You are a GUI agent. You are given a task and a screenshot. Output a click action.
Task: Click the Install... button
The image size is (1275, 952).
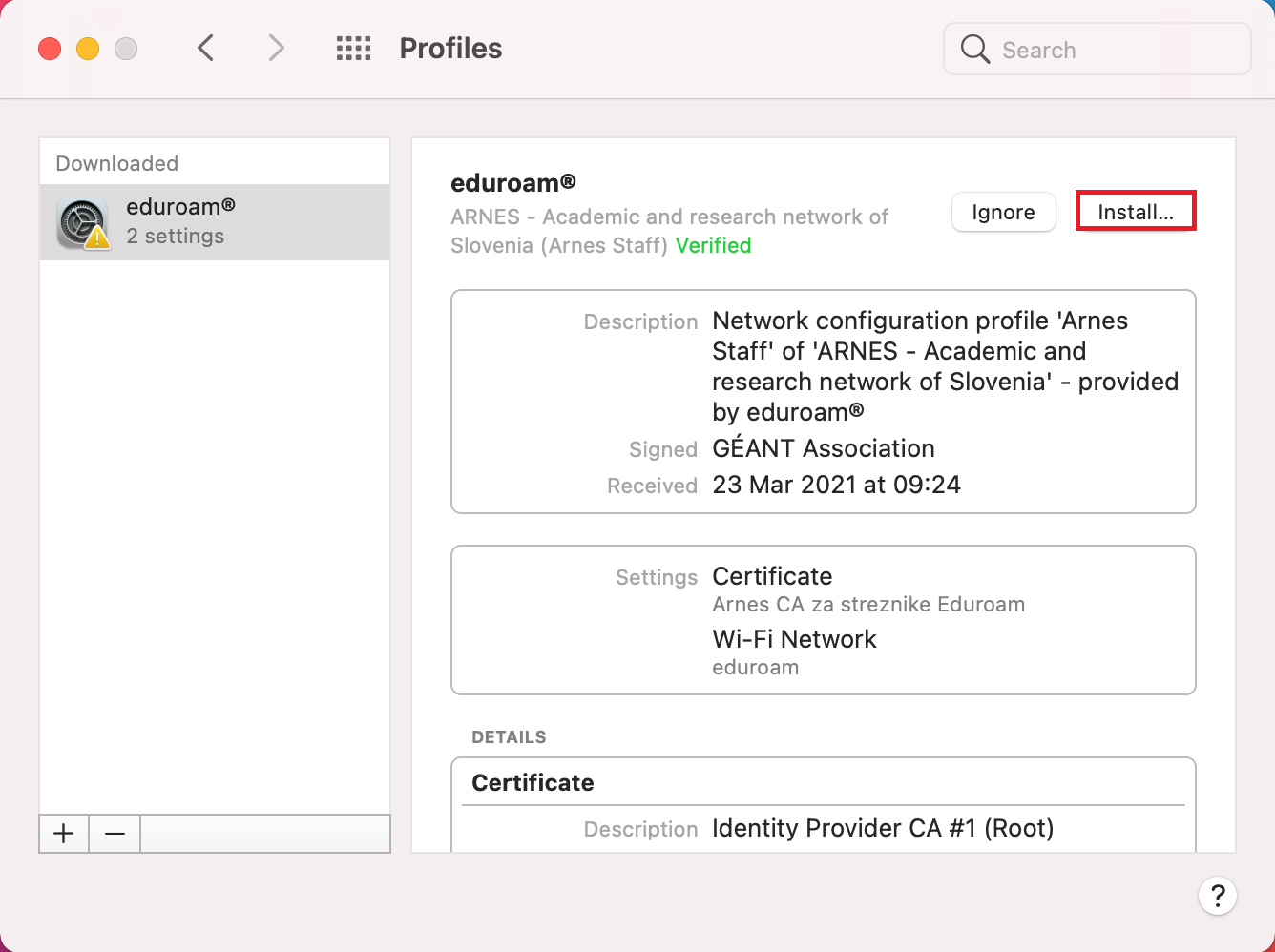click(1136, 212)
